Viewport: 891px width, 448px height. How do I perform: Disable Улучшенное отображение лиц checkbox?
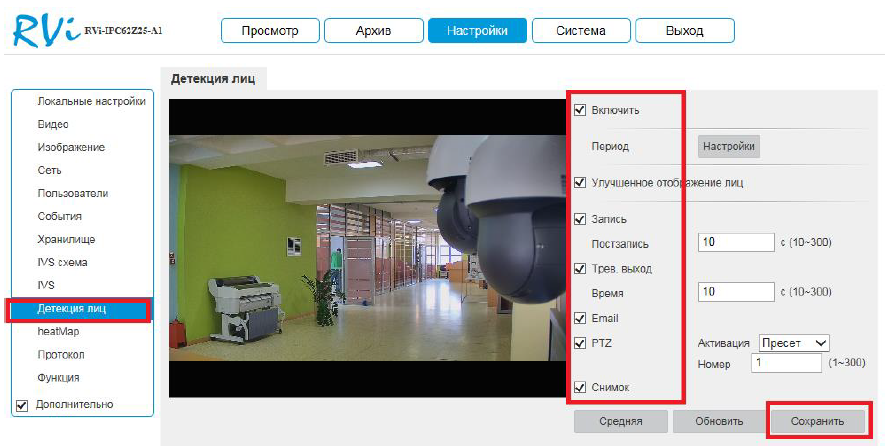point(580,183)
